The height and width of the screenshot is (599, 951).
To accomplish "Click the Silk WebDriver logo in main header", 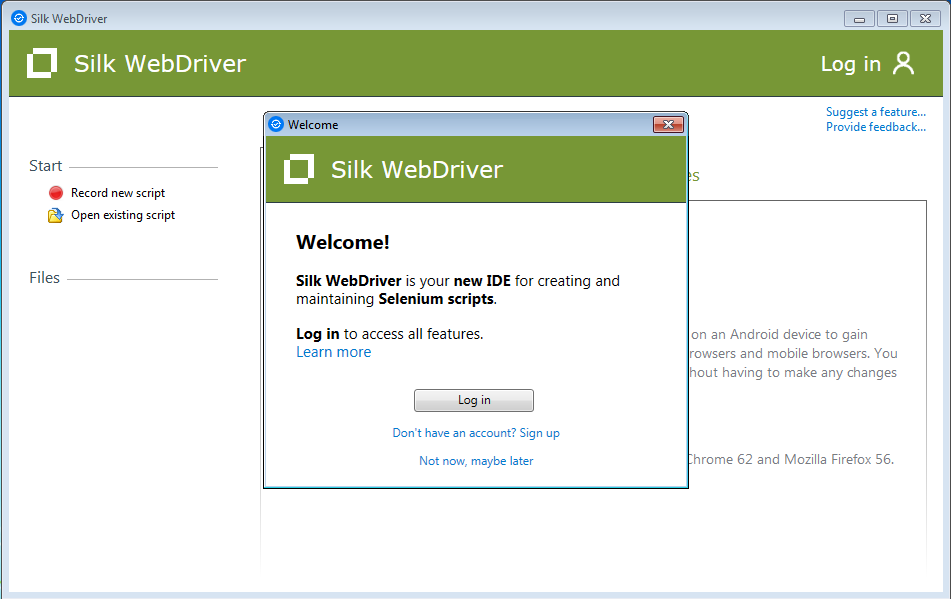I will (42, 63).
